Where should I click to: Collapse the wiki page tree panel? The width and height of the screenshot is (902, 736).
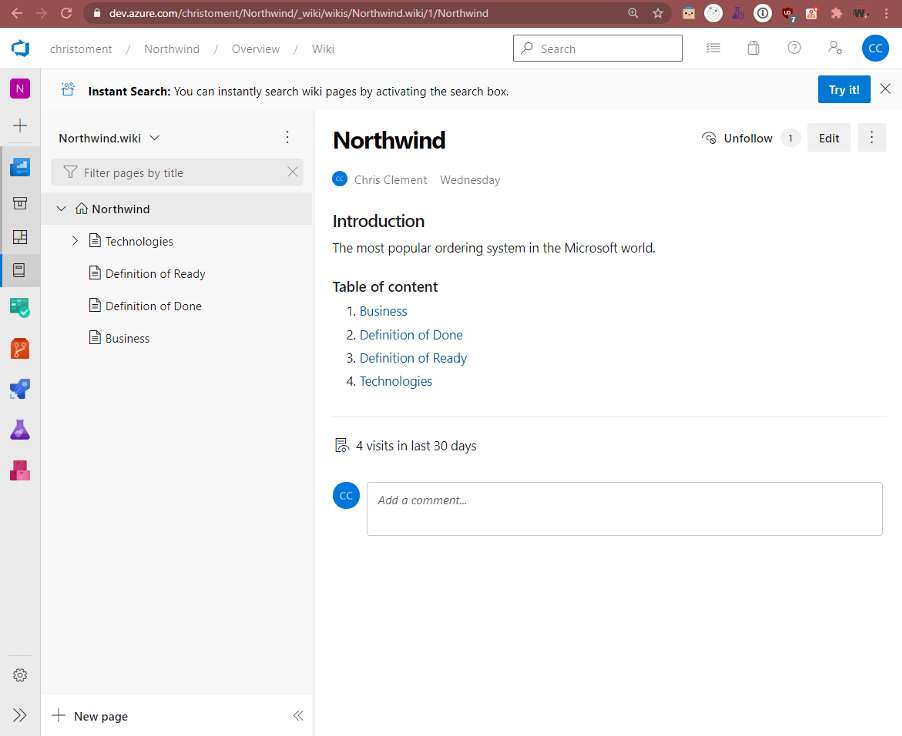(297, 716)
